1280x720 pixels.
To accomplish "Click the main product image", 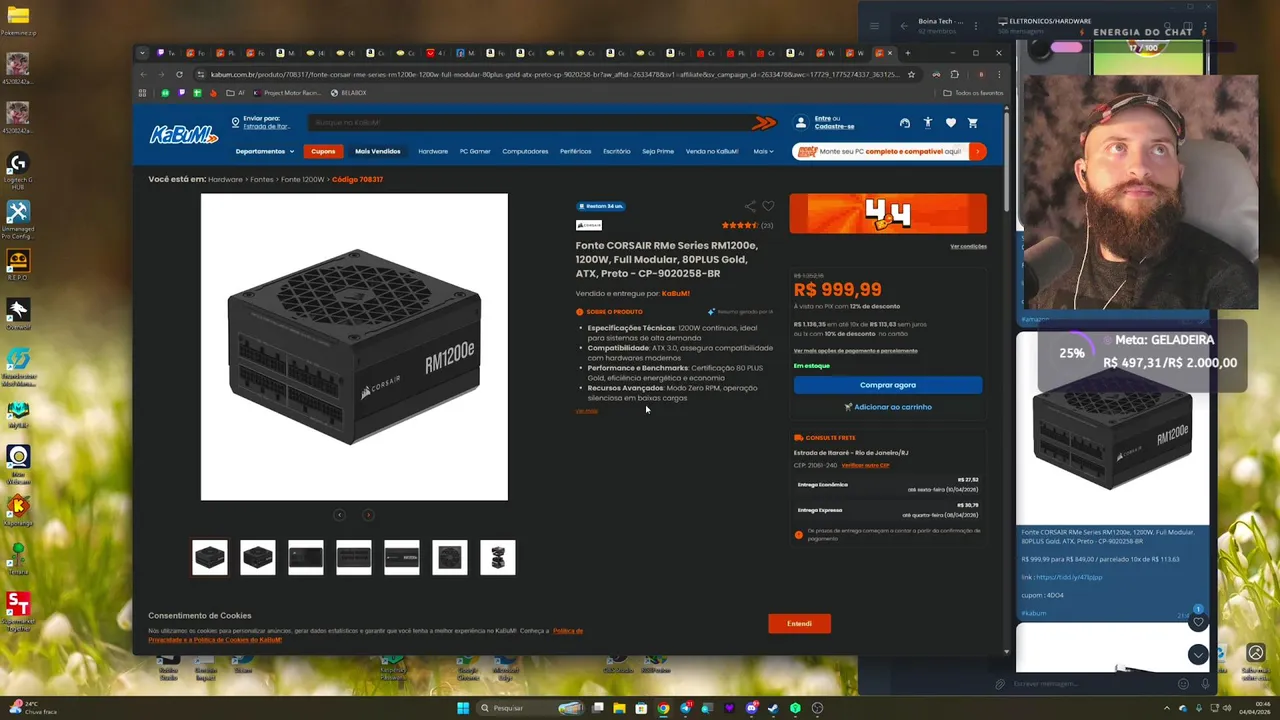I will (354, 347).
